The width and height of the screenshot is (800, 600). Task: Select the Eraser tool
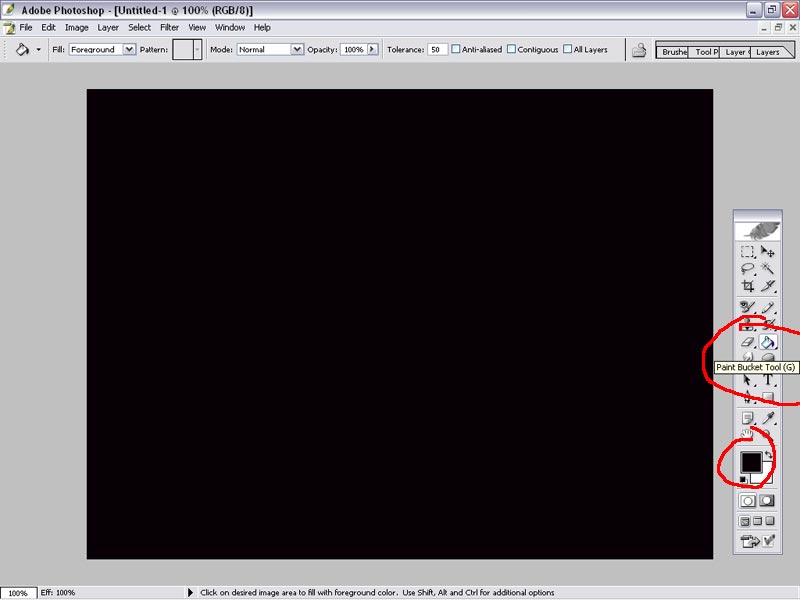tap(747, 342)
